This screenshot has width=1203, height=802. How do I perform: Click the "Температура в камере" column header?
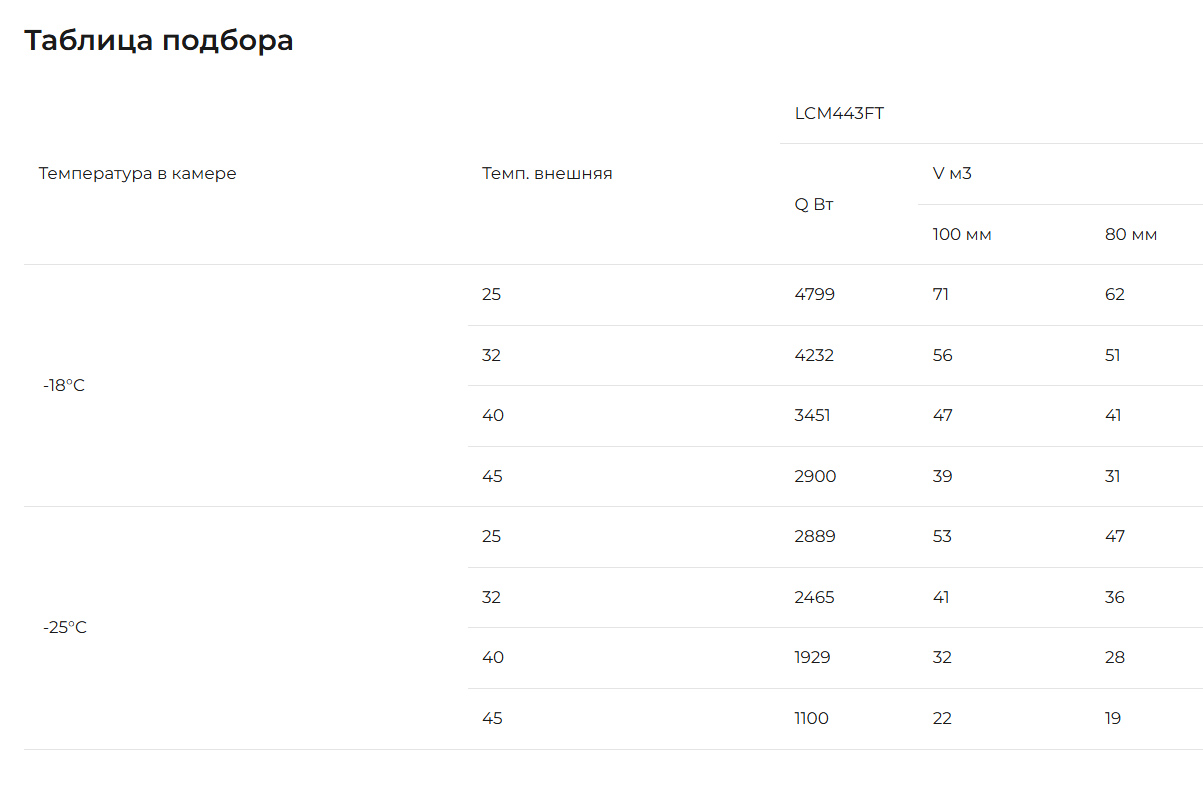pos(138,174)
